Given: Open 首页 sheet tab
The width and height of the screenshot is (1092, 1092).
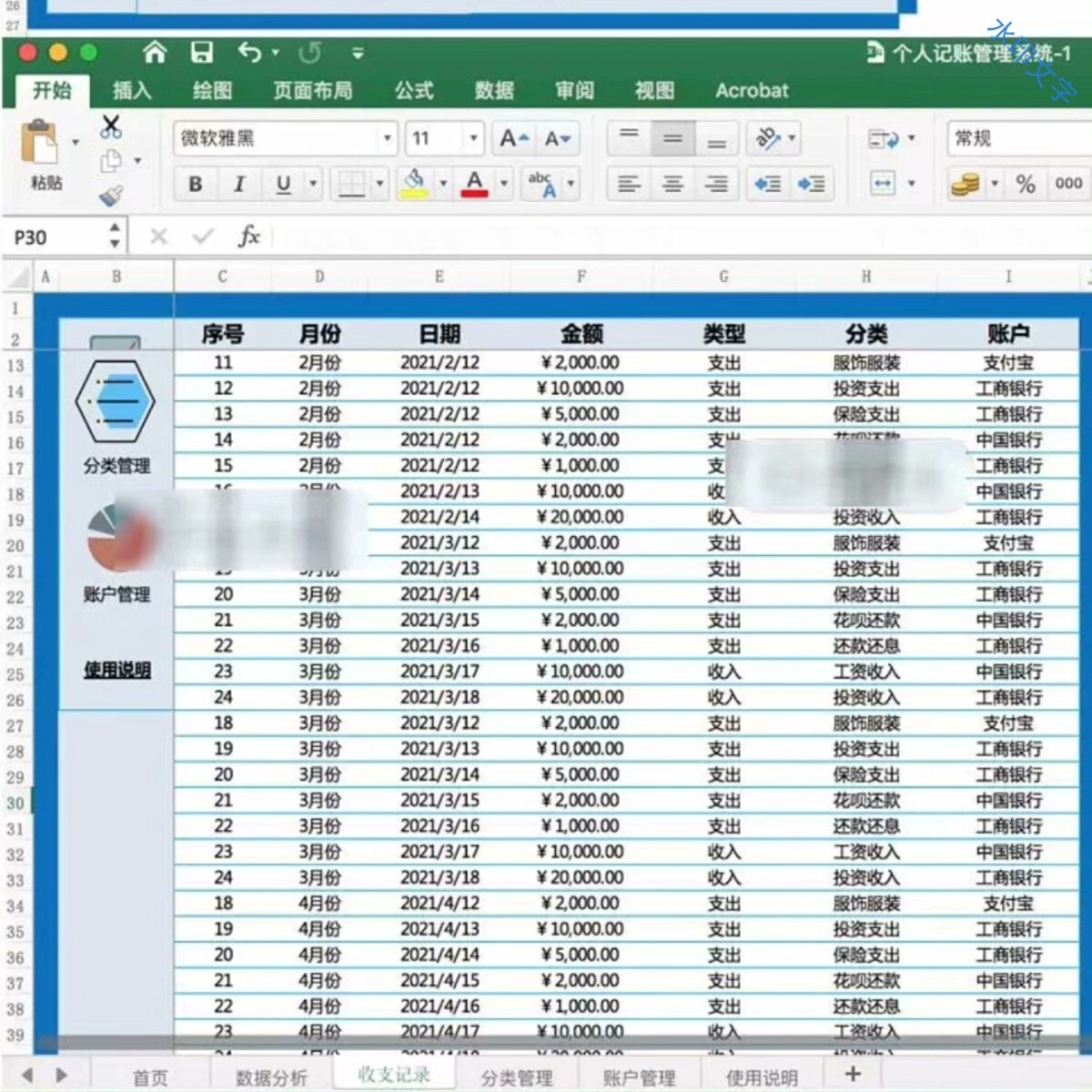Looking at the screenshot, I should [x=150, y=1077].
